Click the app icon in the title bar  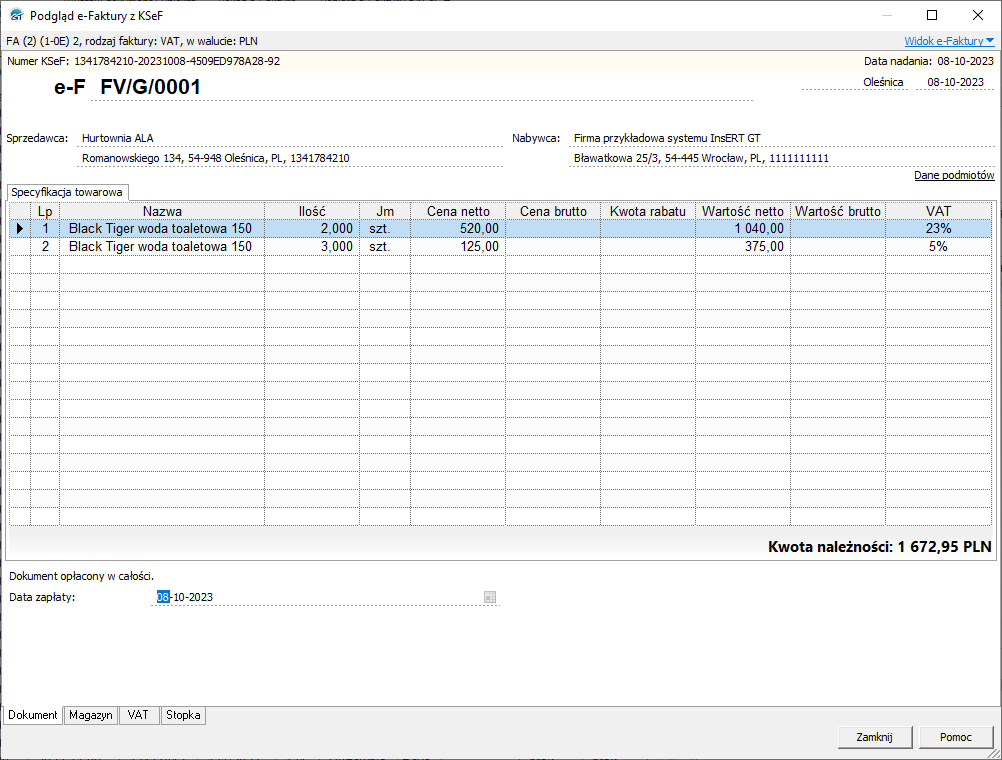coord(17,15)
